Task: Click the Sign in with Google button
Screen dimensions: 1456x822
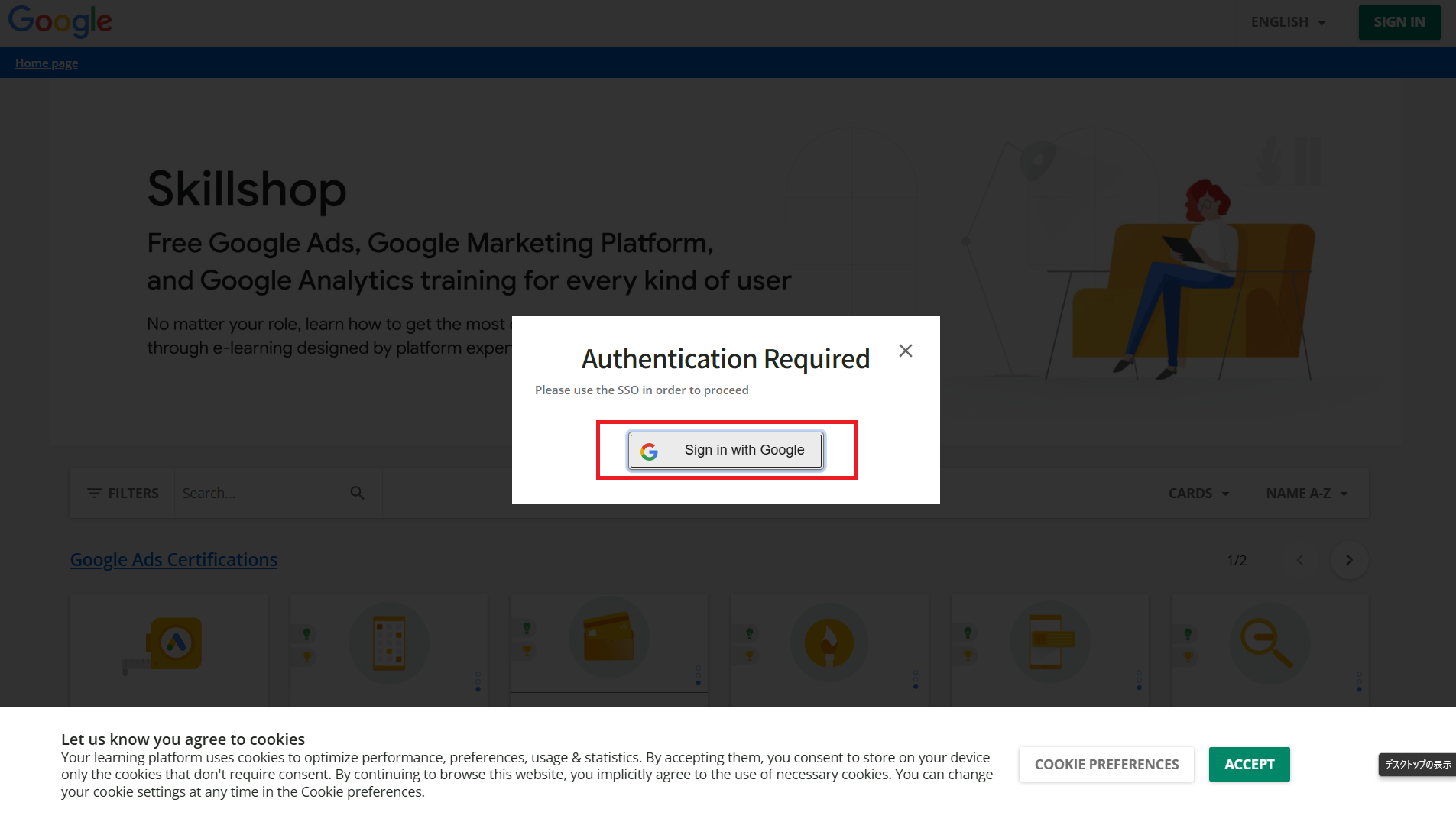Action: [x=725, y=451]
